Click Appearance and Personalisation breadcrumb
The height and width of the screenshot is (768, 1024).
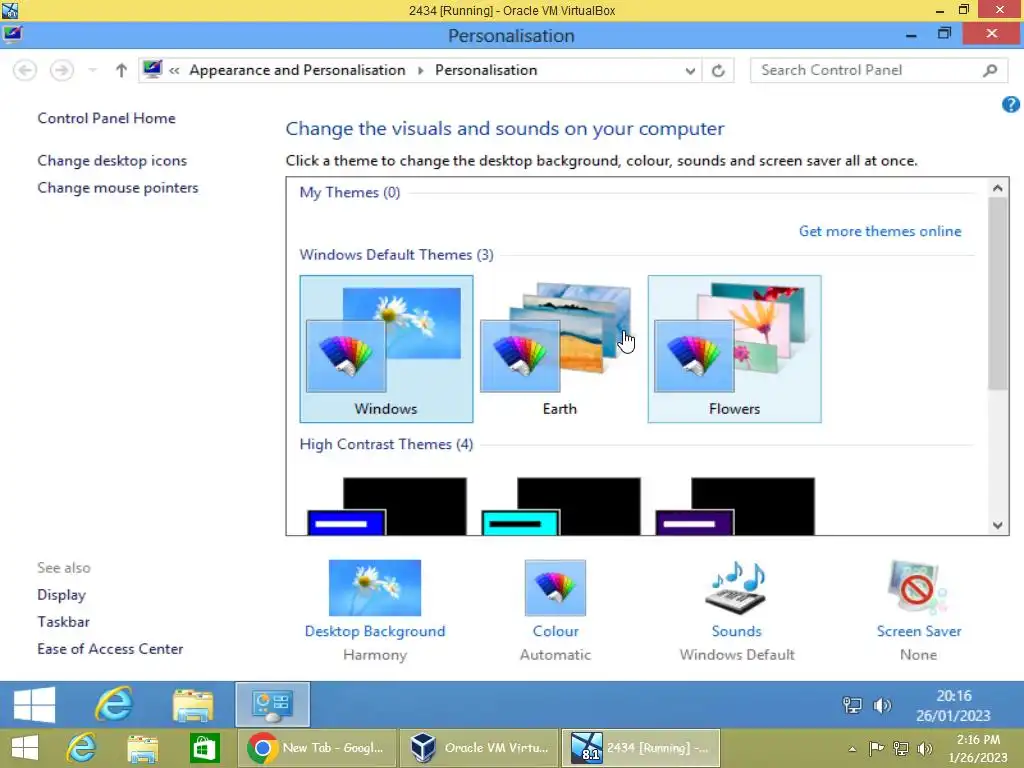[x=297, y=70]
